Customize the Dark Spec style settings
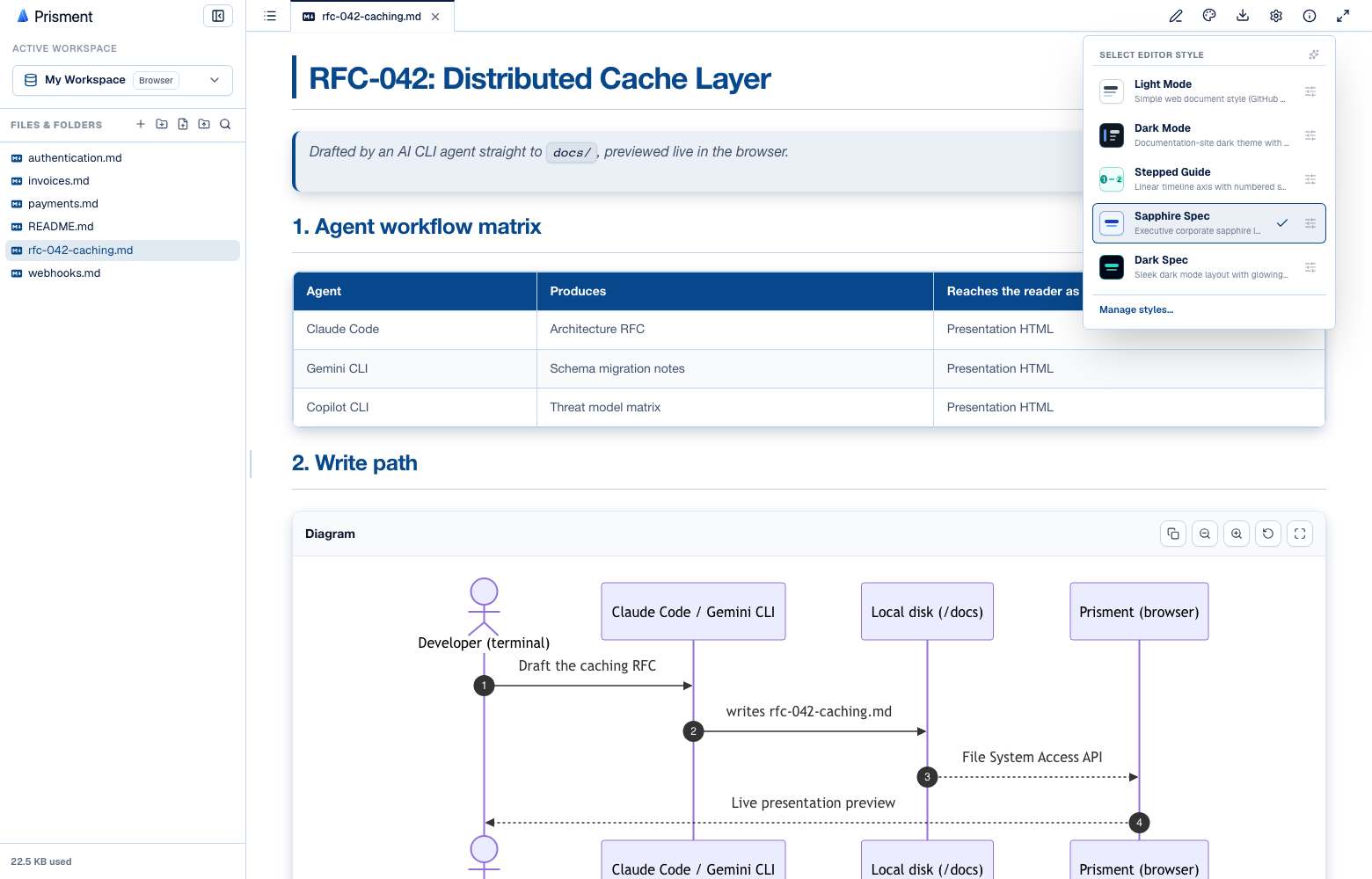Screen dimensions: 1372x879 pos(1310,267)
